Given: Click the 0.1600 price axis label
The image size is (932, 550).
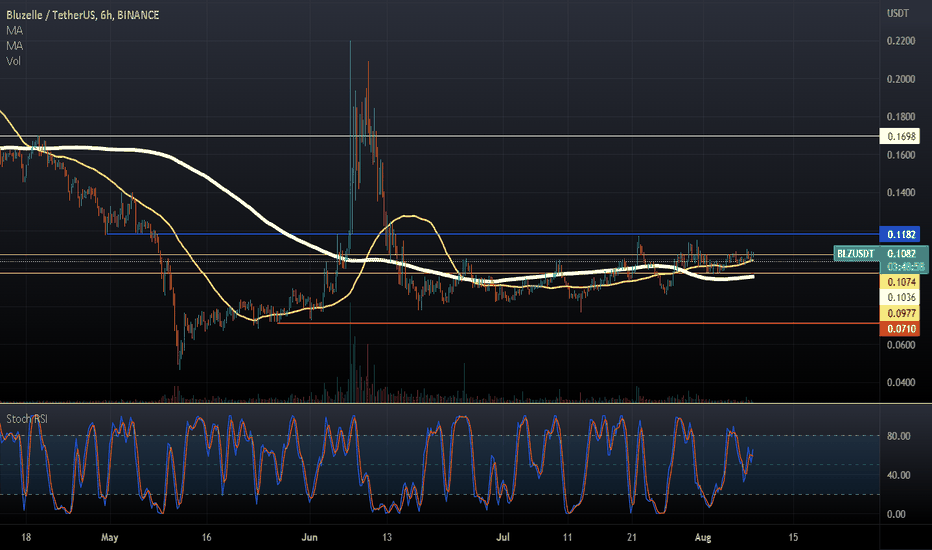Looking at the screenshot, I should click(900, 155).
